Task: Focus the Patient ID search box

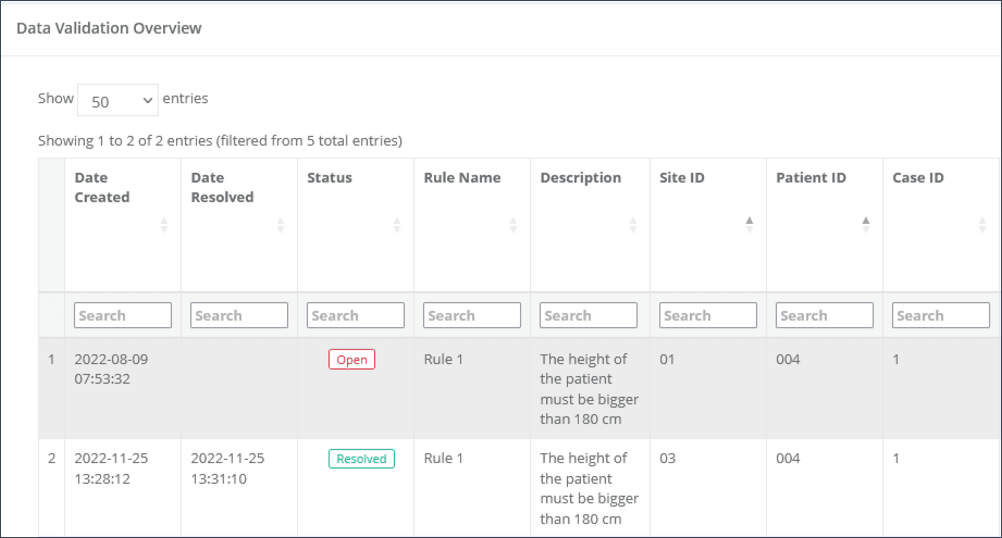Action: pyautogui.click(x=824, y=315)
